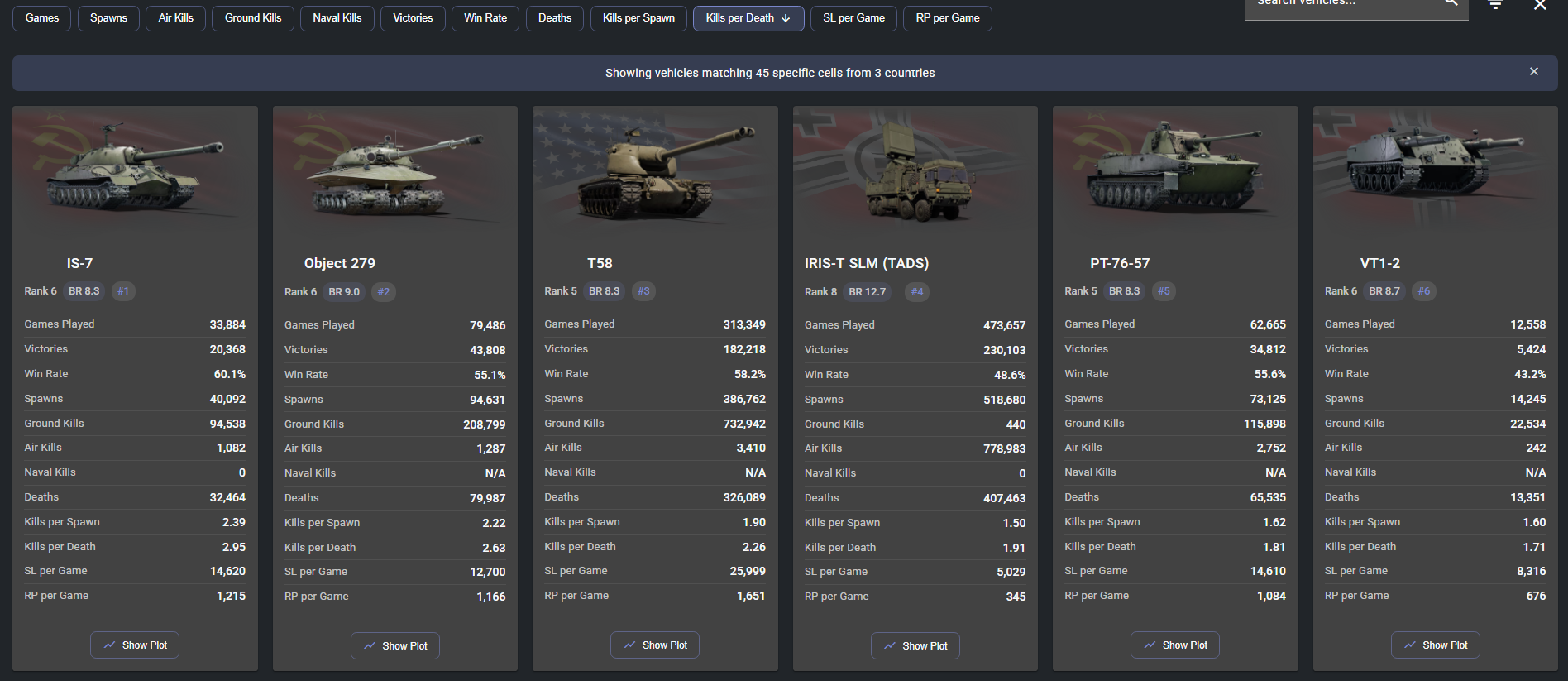
Task: Click the search magnifier icon
Action: (1451, 4)
